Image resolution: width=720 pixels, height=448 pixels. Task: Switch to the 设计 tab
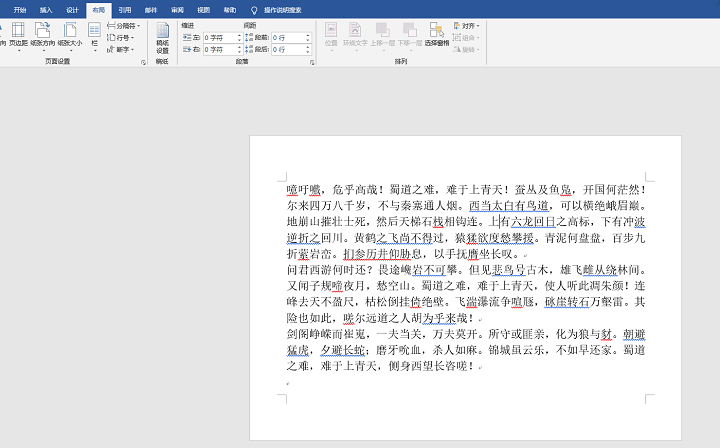pyautogui.click(x=72, y=10)
